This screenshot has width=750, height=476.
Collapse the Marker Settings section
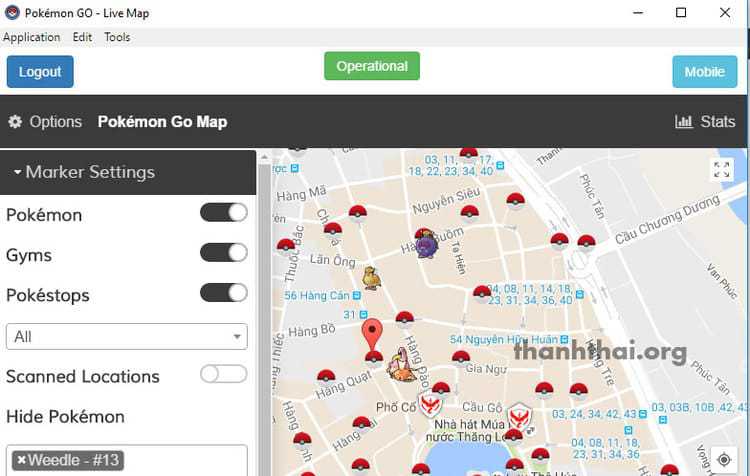[x=85, y=172]
